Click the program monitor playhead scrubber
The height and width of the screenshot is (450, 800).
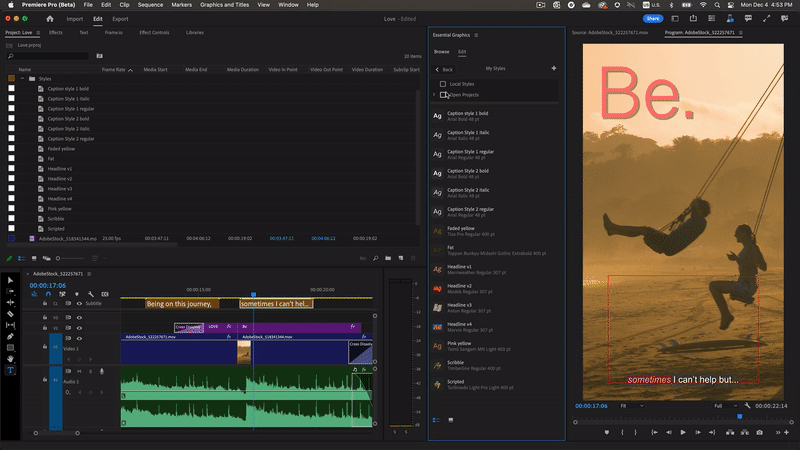[x=740, y=416]
